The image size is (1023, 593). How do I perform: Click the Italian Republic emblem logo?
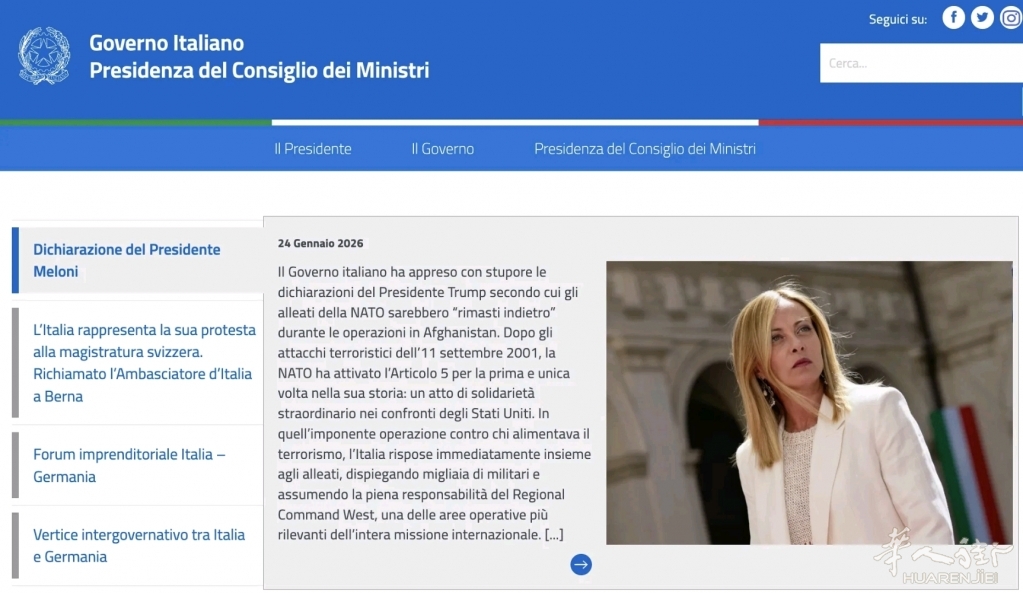click(x=45, y=56)
